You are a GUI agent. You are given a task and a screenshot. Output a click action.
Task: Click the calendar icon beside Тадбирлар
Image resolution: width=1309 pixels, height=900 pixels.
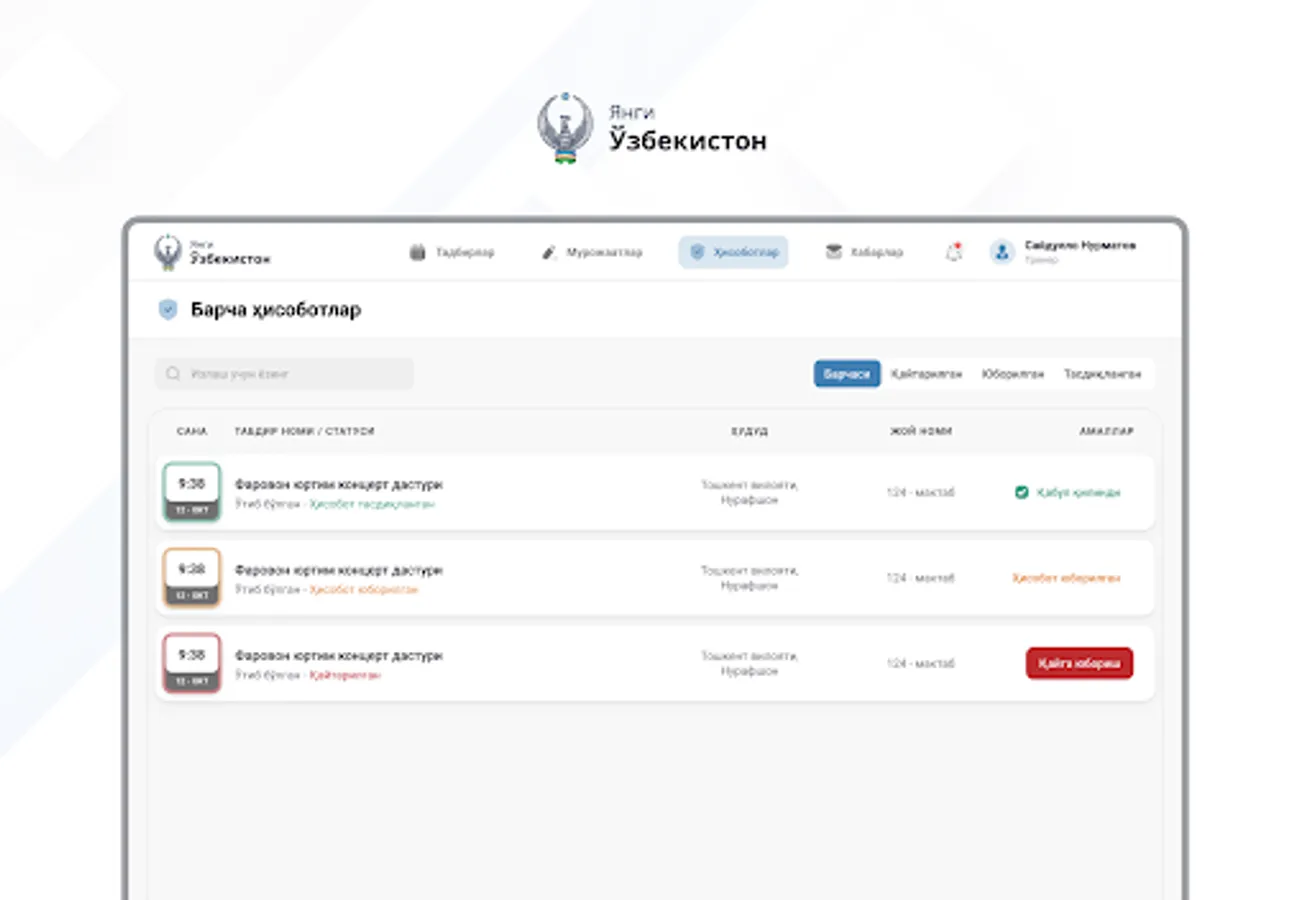(x=418, y=252)
